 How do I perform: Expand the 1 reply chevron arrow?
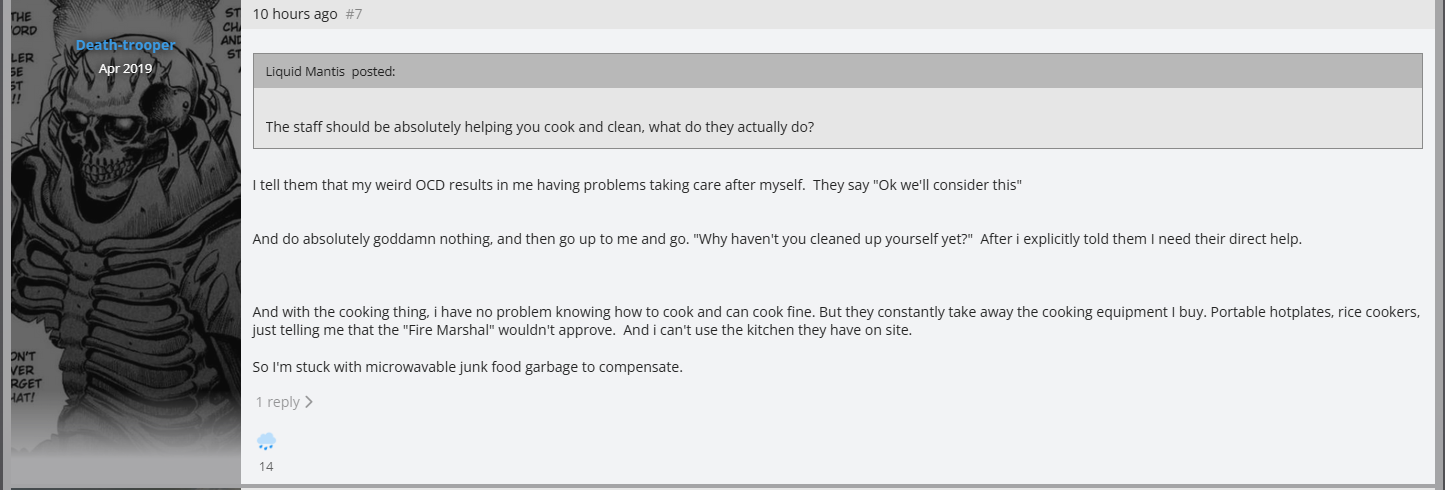(x=309, y=402)
